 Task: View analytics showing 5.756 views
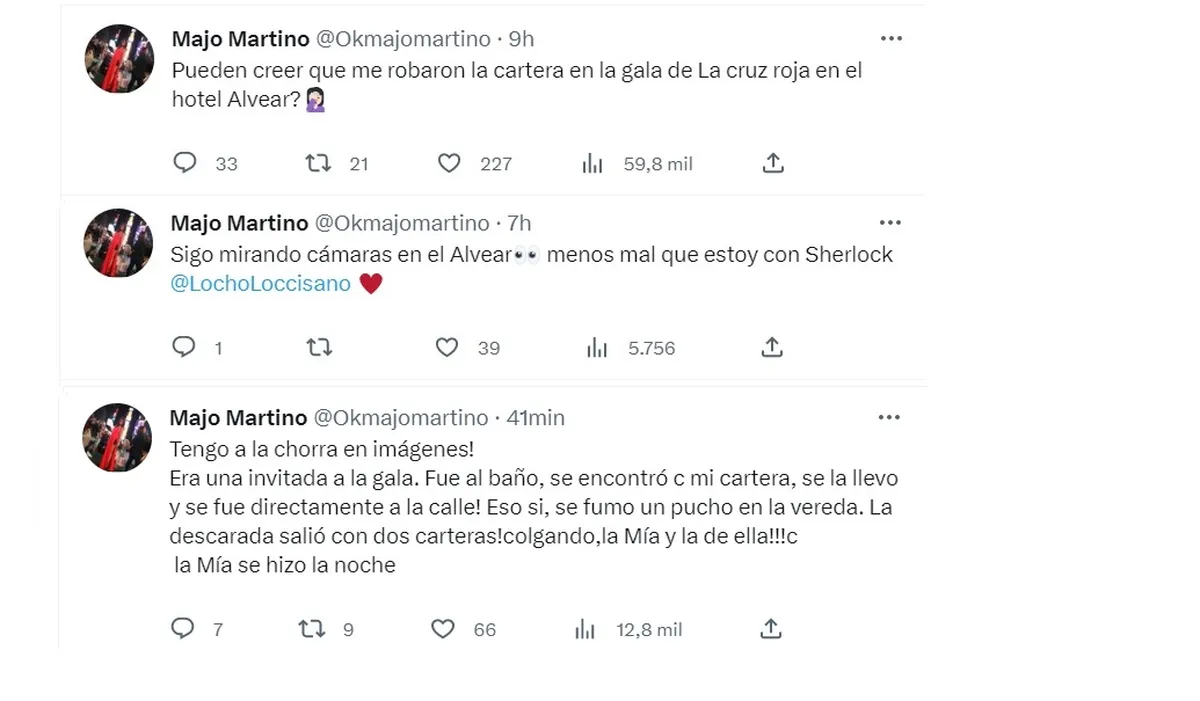(x=597, y=348)
